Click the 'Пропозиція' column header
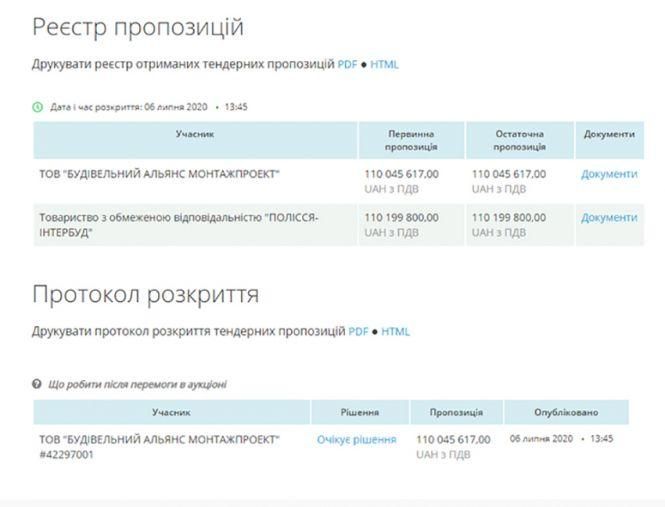Viewport: 665px width, 507px height. [x=456, y=412]
